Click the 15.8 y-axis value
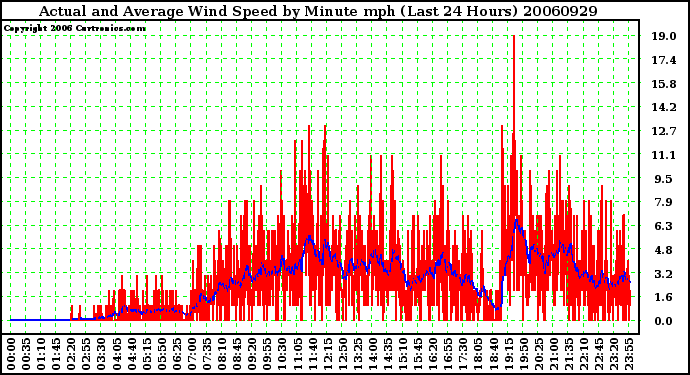The image size is (690, 375). pos(664,84)
